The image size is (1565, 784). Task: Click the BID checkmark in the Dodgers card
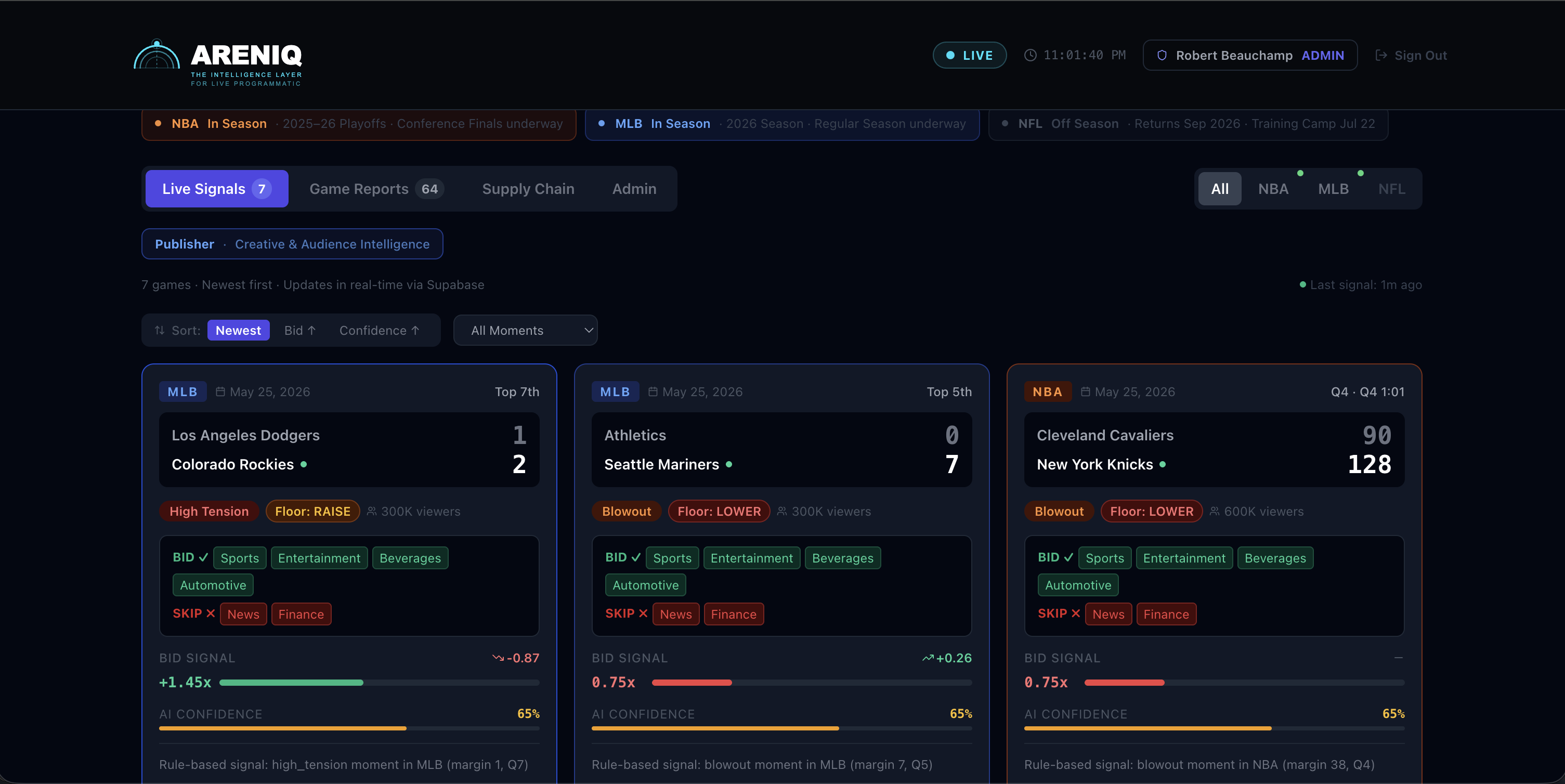tap(203, 557)
